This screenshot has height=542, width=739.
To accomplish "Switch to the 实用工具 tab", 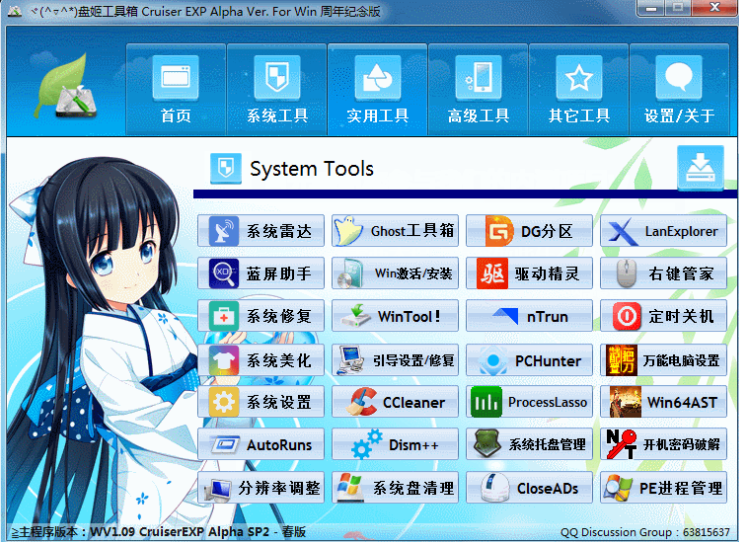I will pos(378,89).
